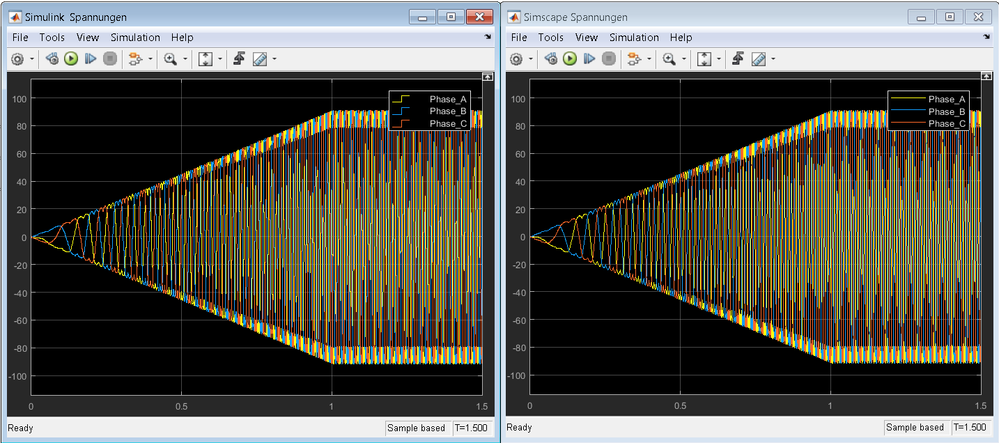Viewport: 999px width, 443px height.
Task: Open Triggers icon in Simscape Spannungen toolbar
Action: tap(739, 59)
